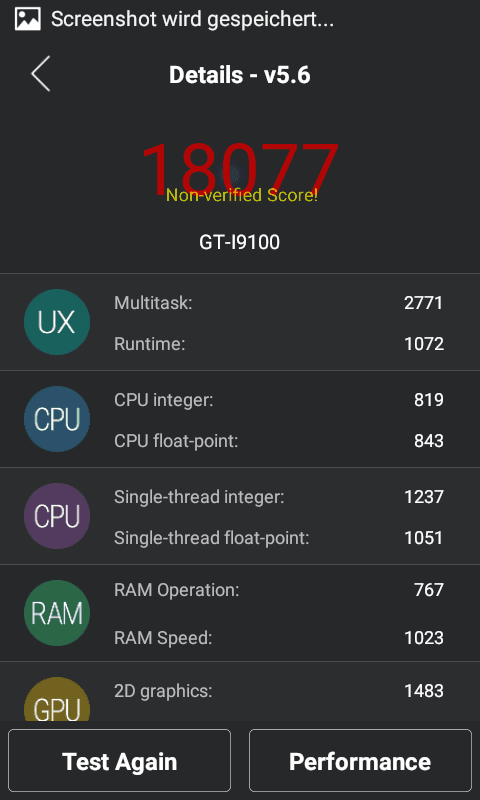This screenshot has height=800, width=480.
Task: Tap the yellow GPU circle icon
Action: tap(57, 699)
